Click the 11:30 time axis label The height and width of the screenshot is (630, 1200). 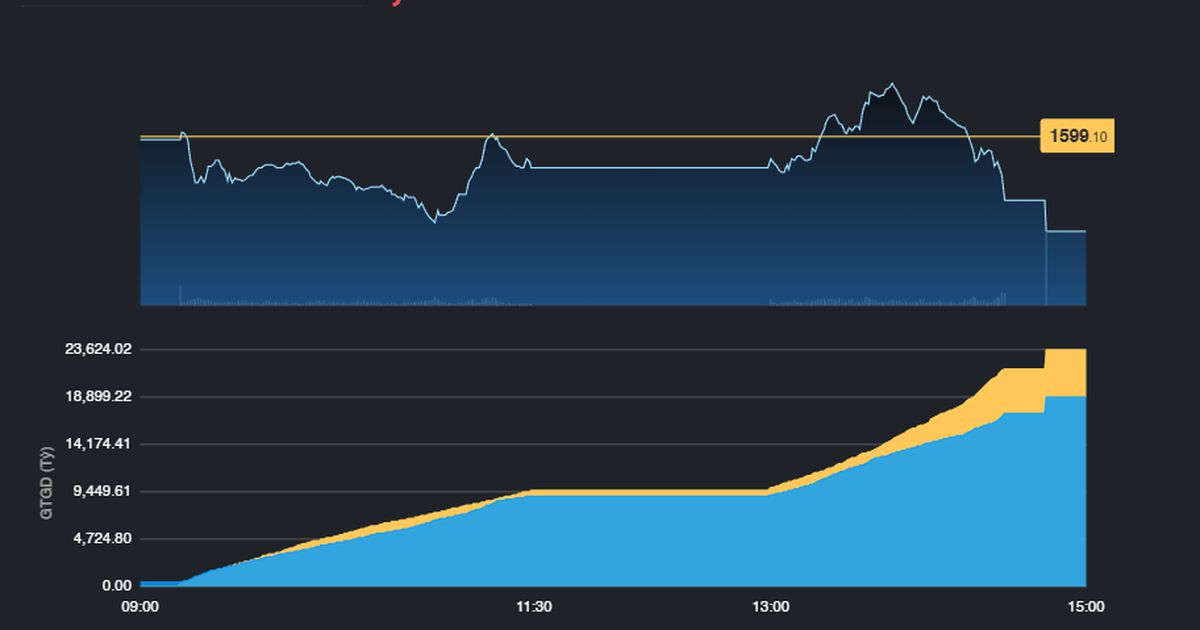[x=534, y=606]
